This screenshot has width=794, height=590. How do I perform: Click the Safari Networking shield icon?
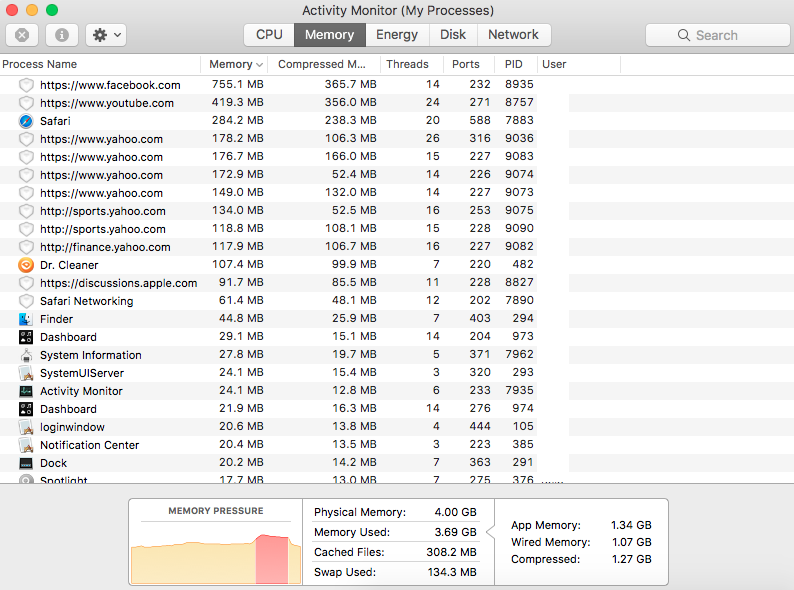tap(26, 301)
